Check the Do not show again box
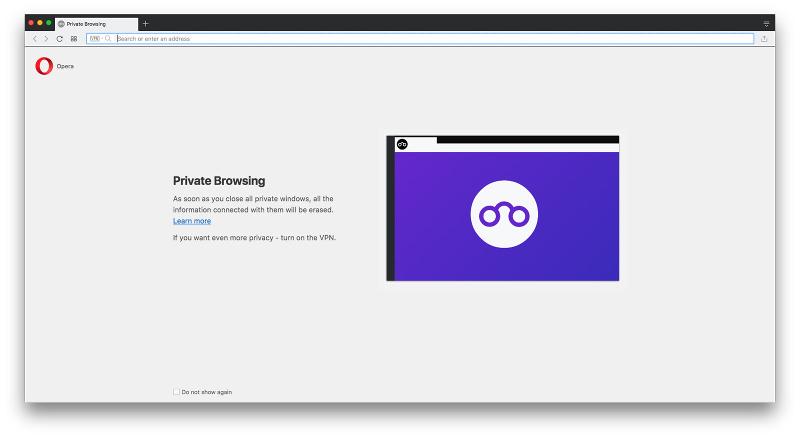Viewport: 800px width, 438px height. click(177, 392)
